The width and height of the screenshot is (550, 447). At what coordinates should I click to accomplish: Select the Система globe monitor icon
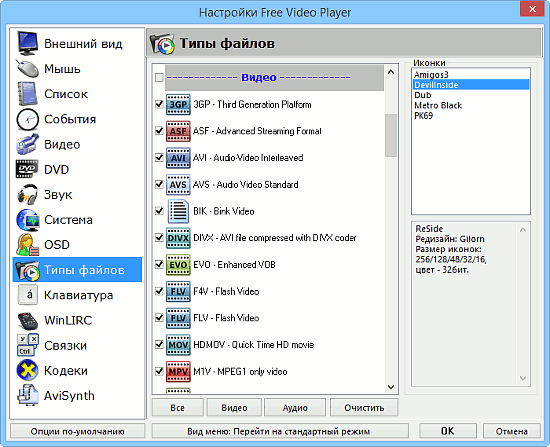tap(27, 220)
